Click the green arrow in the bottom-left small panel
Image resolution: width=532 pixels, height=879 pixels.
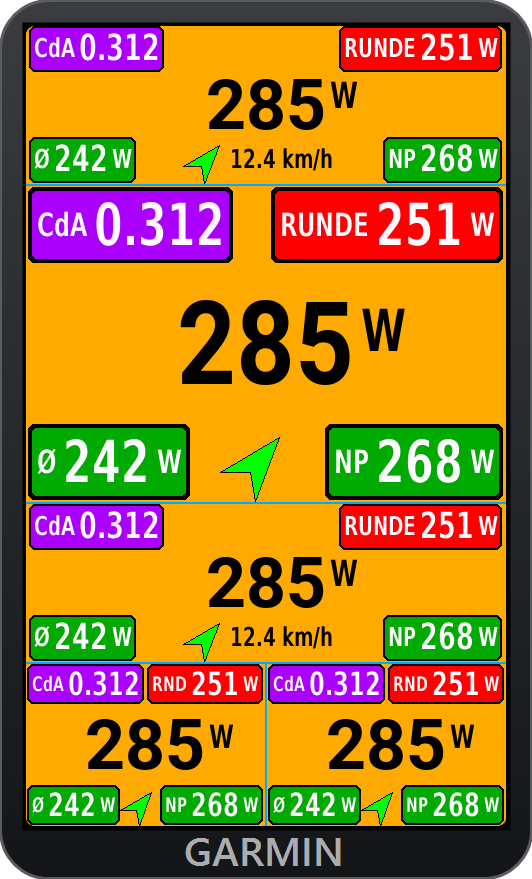(137, 807)
